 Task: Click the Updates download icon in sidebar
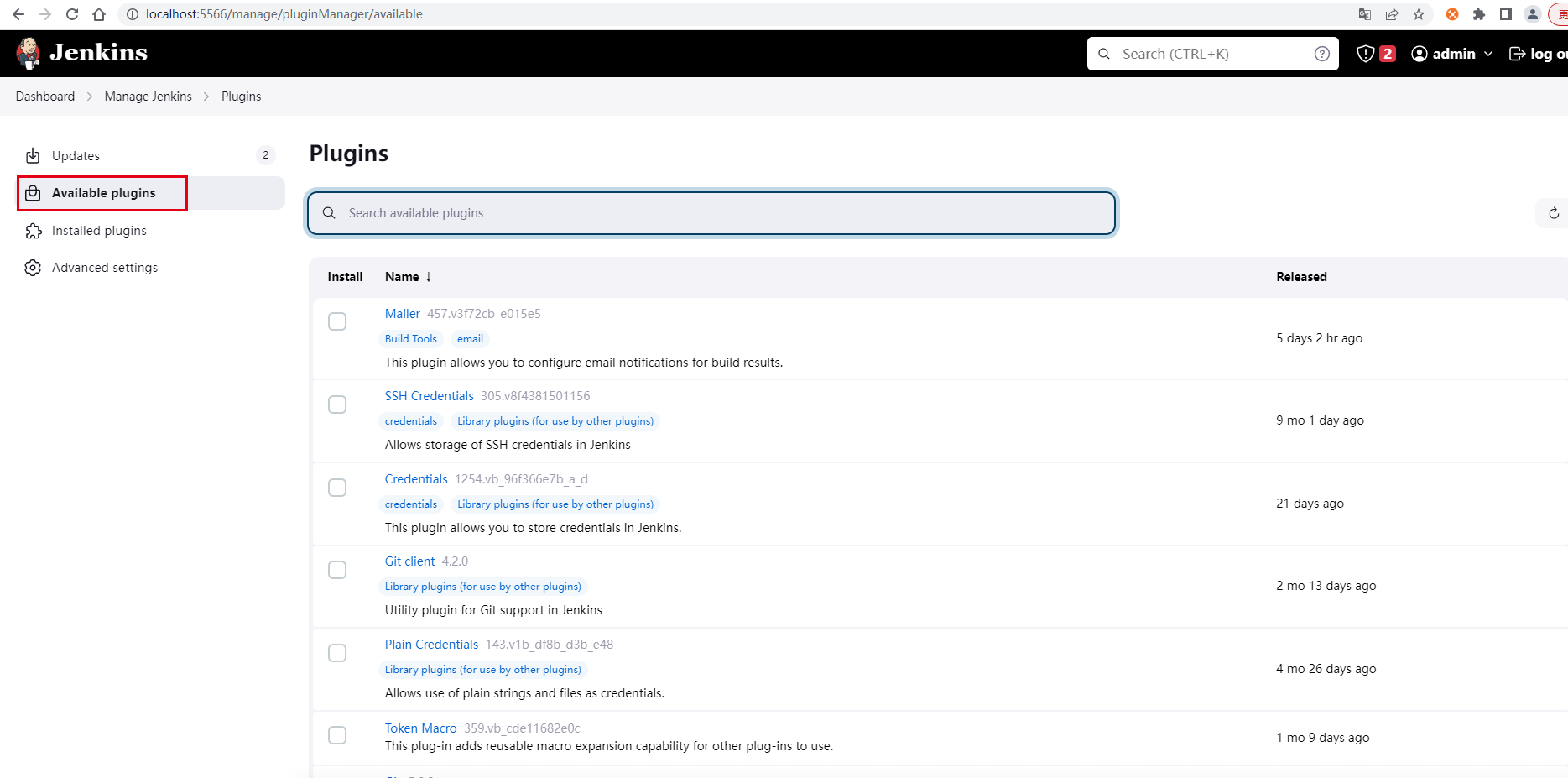click(x=33, y=156)
